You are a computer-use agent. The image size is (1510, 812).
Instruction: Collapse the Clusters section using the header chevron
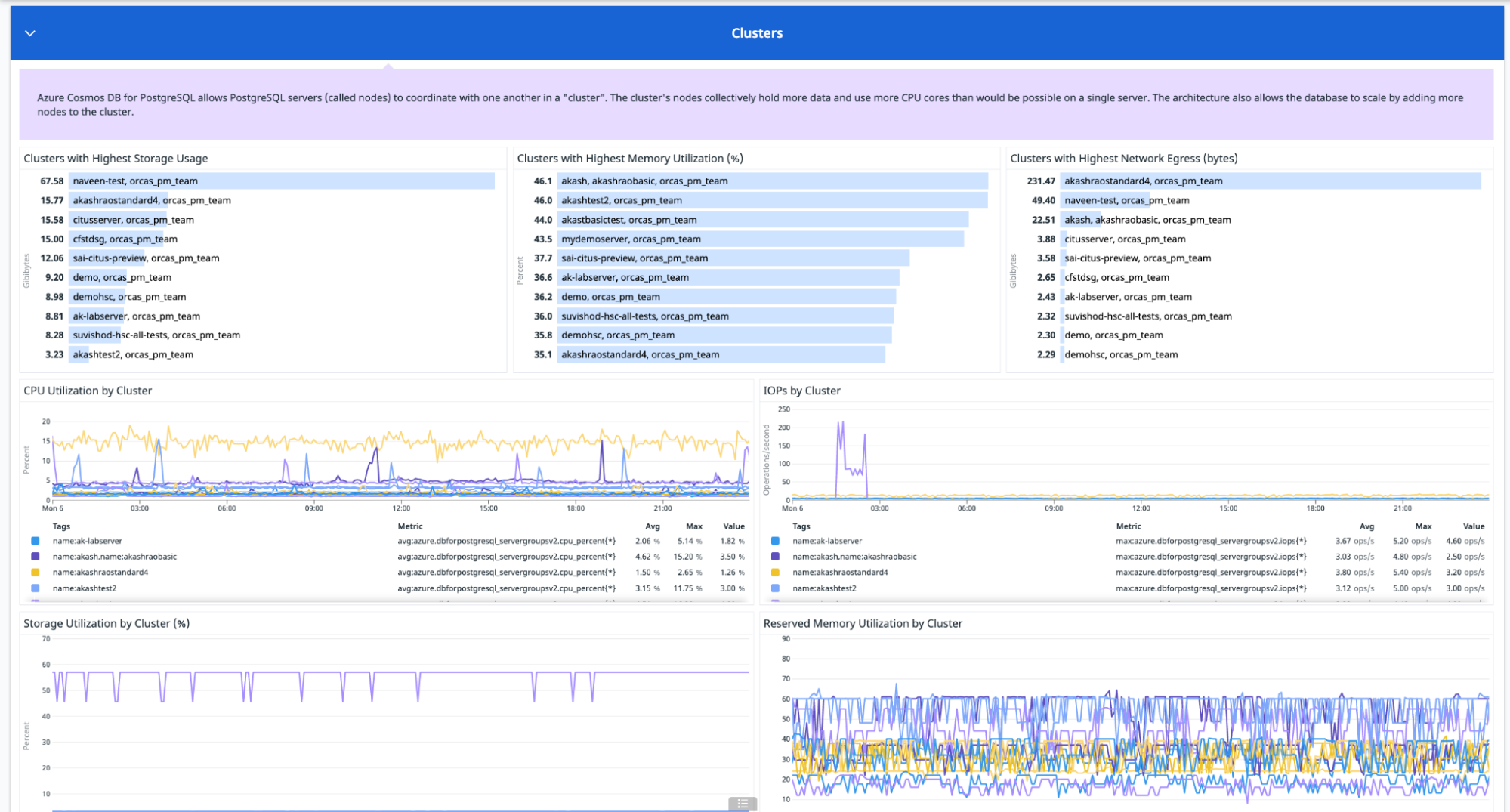pyautogui.click(x=29, y=33)
